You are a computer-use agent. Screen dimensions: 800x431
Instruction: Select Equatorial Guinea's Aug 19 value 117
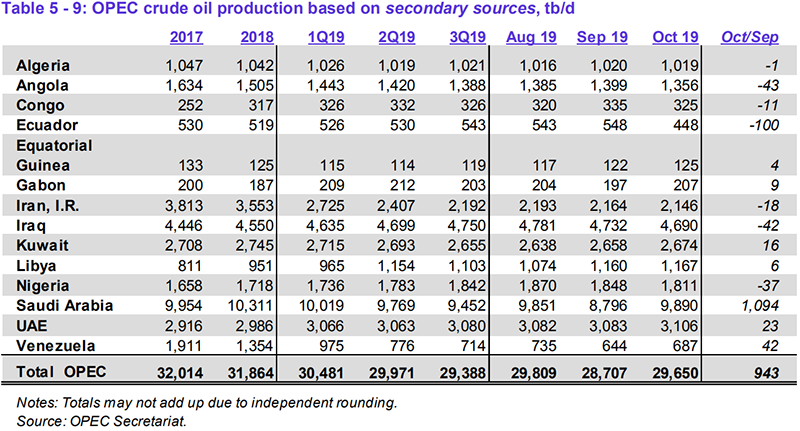pos(543,165)
